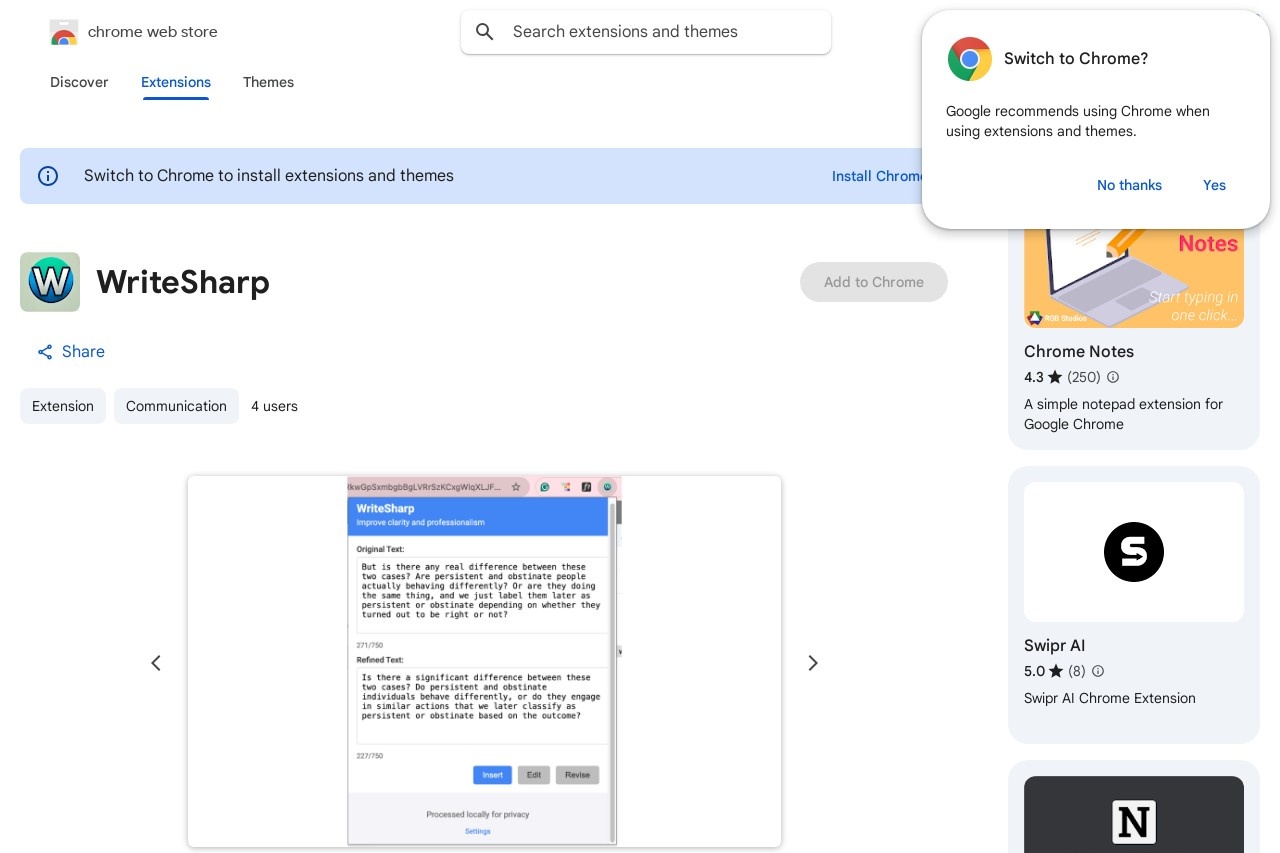Click the WriteSharp screenshot preview

484,661
